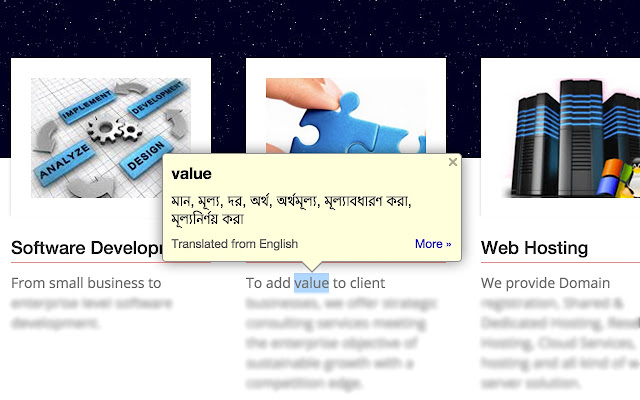The image size is (640, 400).
Task: Open the Software Development cycle image
Action: pyautogui.click(x=111, y=138)
